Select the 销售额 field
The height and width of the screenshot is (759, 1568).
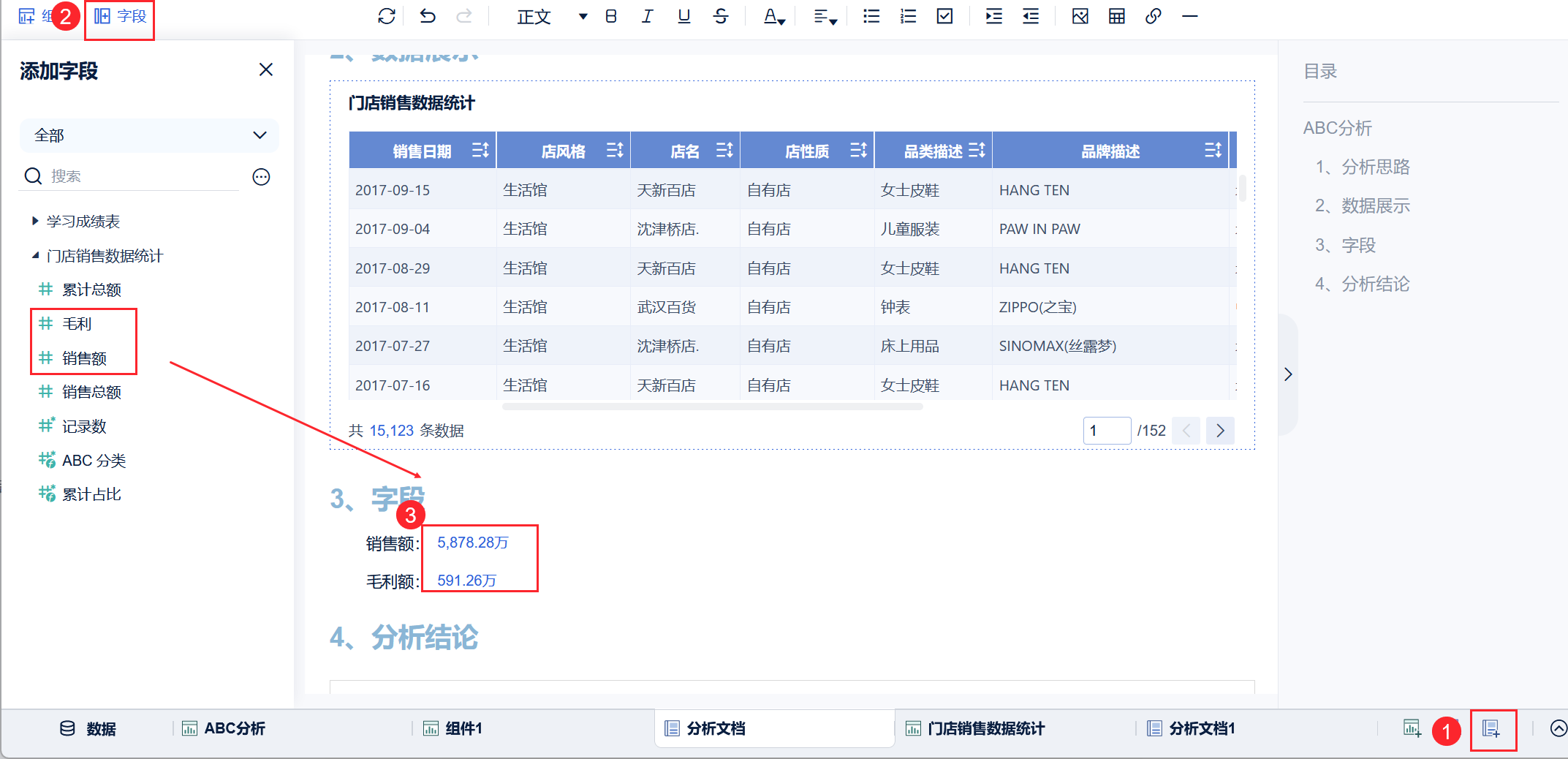point(72,358)
